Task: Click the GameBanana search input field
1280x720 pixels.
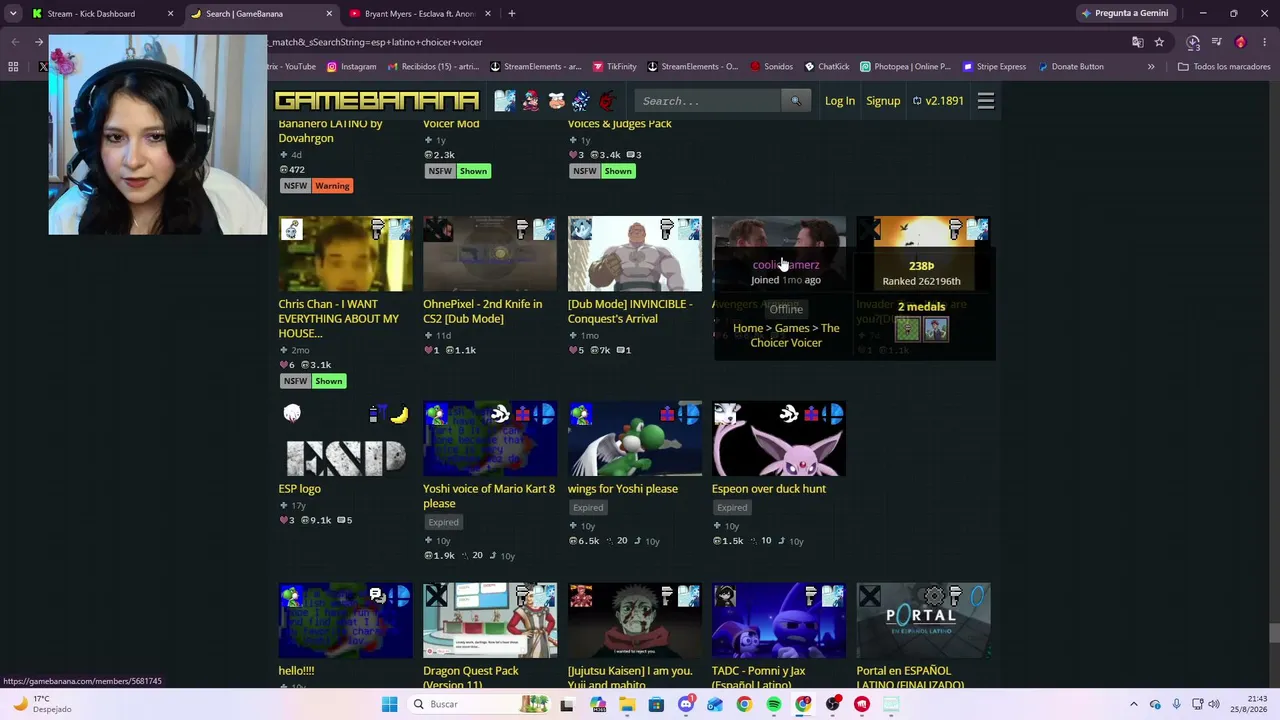Action: [x=707, y=101]
